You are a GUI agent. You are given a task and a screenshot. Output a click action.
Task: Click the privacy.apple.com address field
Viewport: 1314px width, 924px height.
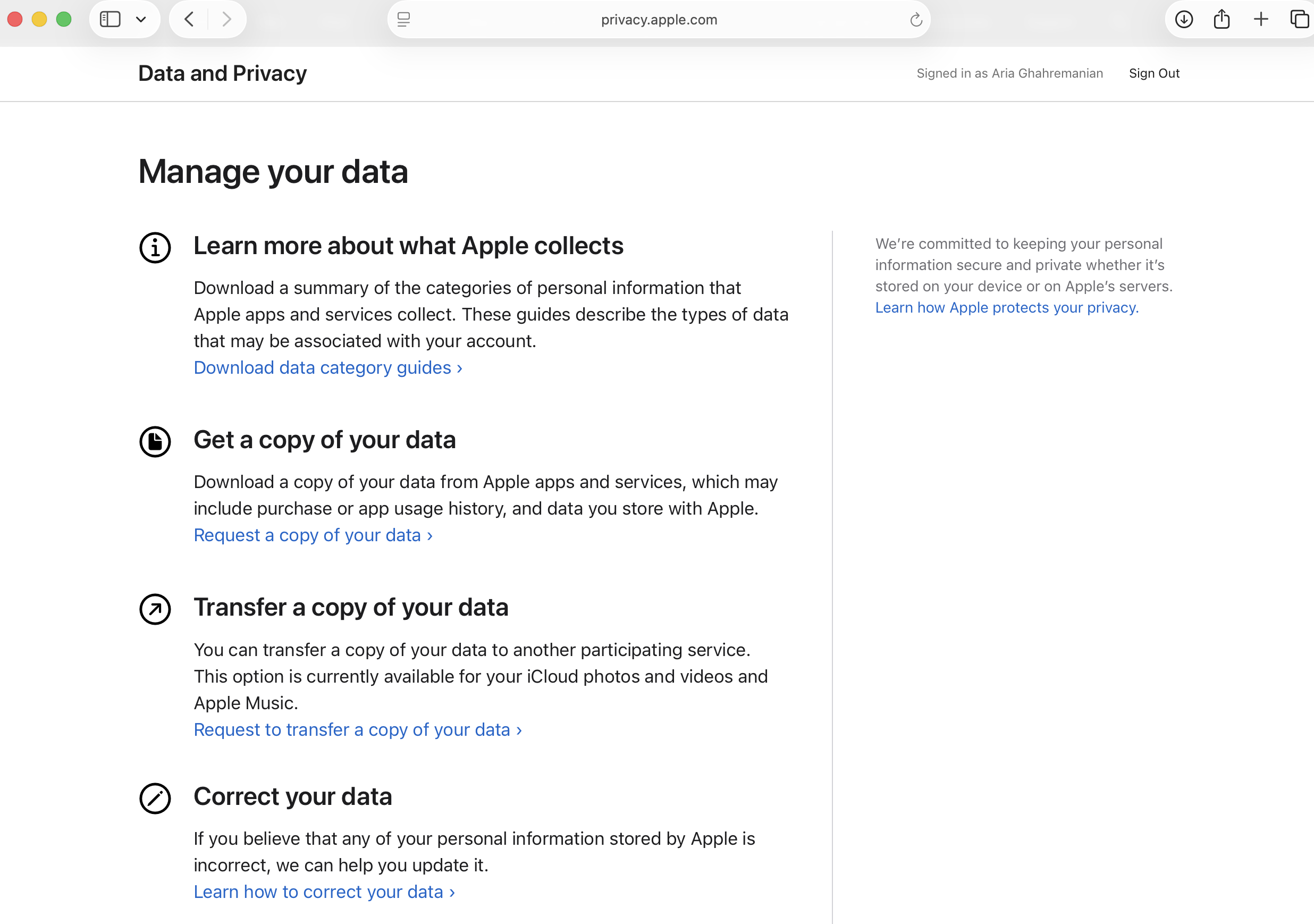658,20
